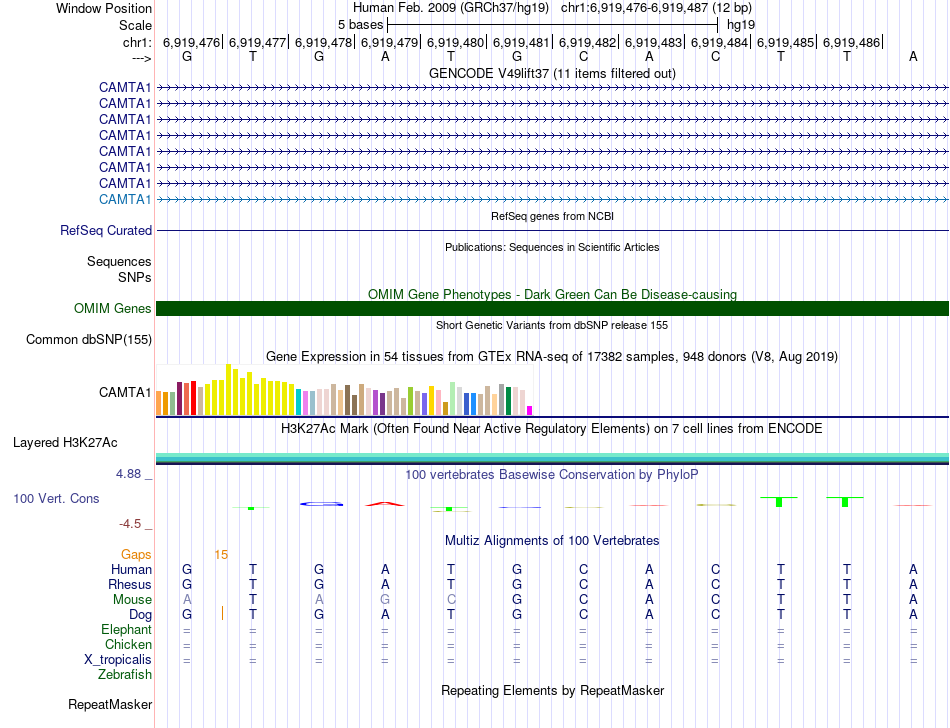Select the Sequences label of Publications track
This screenshot has width=950, height=728.
click(119, 262)
